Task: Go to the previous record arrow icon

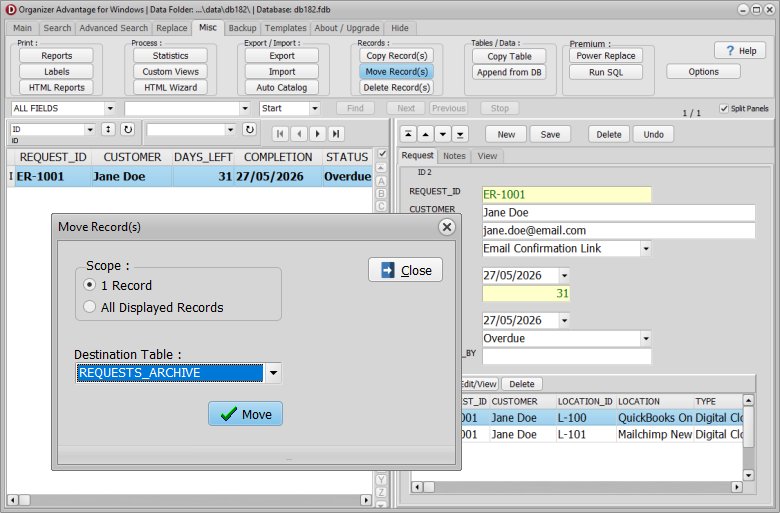Action: 299,134
